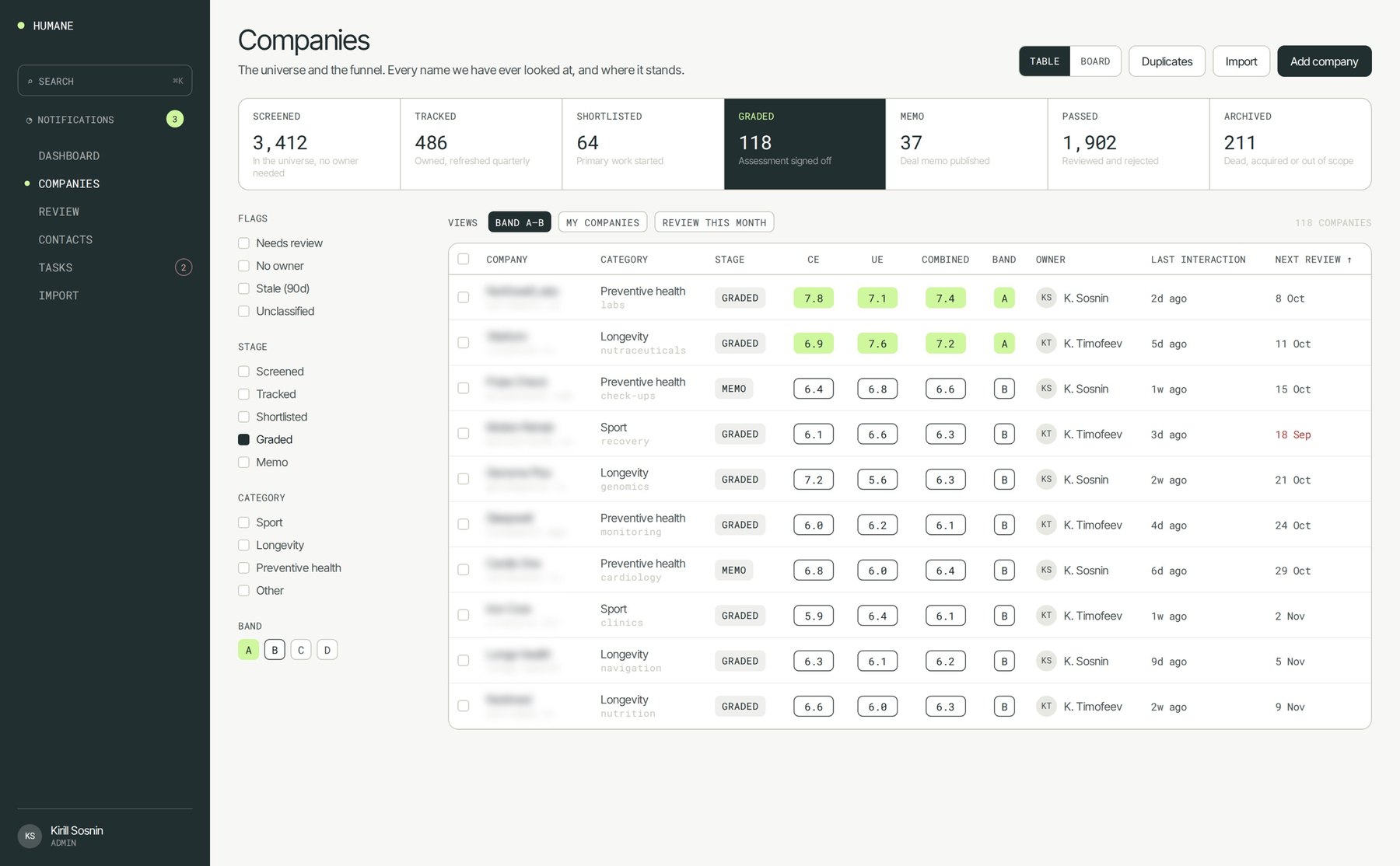Check the Stale (90d) flag
Viewport: 1400px width, 866px height.
[243, 288]
